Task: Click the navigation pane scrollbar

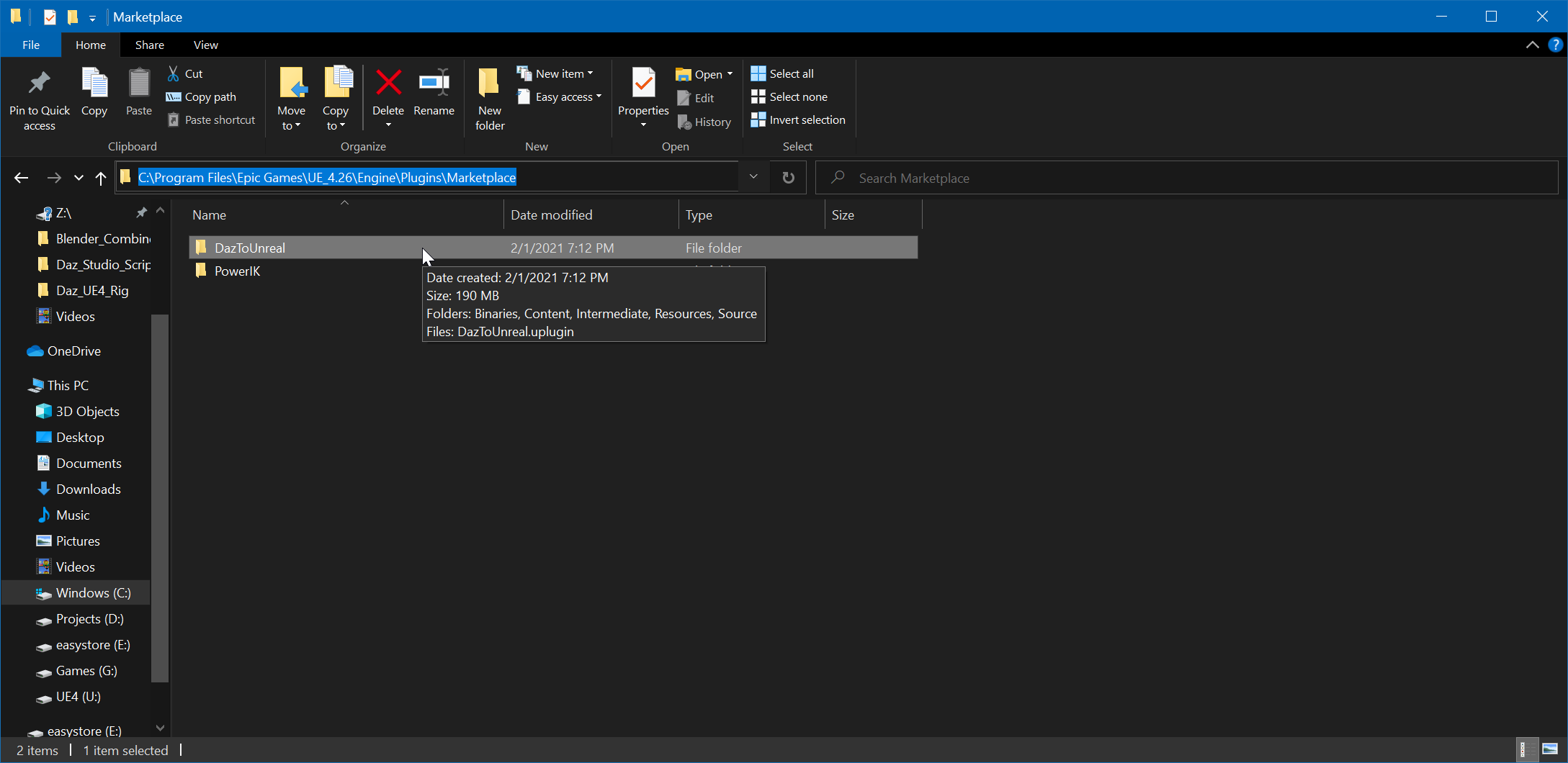Action: [160, 497]
